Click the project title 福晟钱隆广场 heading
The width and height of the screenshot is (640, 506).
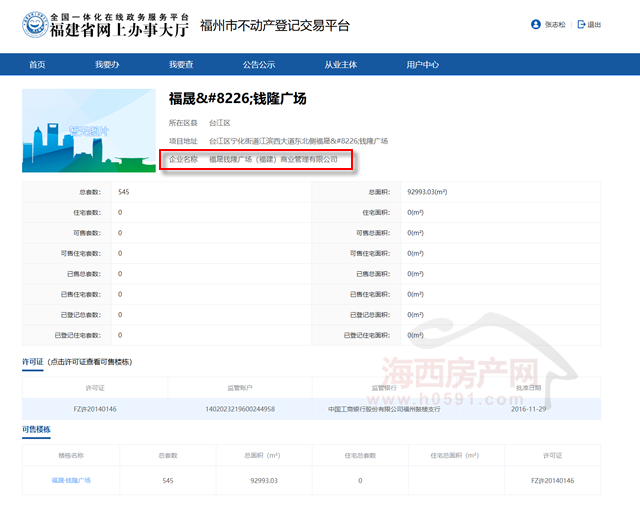(x=237, y=98)
